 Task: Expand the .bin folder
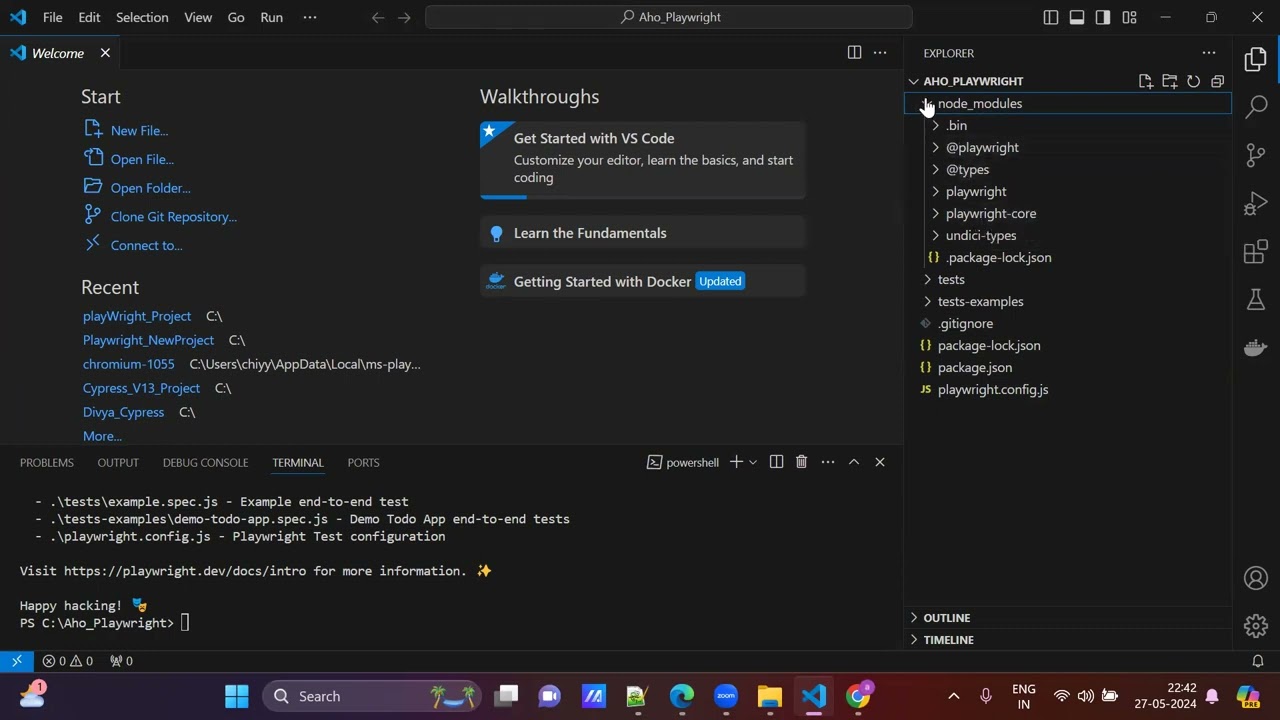point(1068,125)
